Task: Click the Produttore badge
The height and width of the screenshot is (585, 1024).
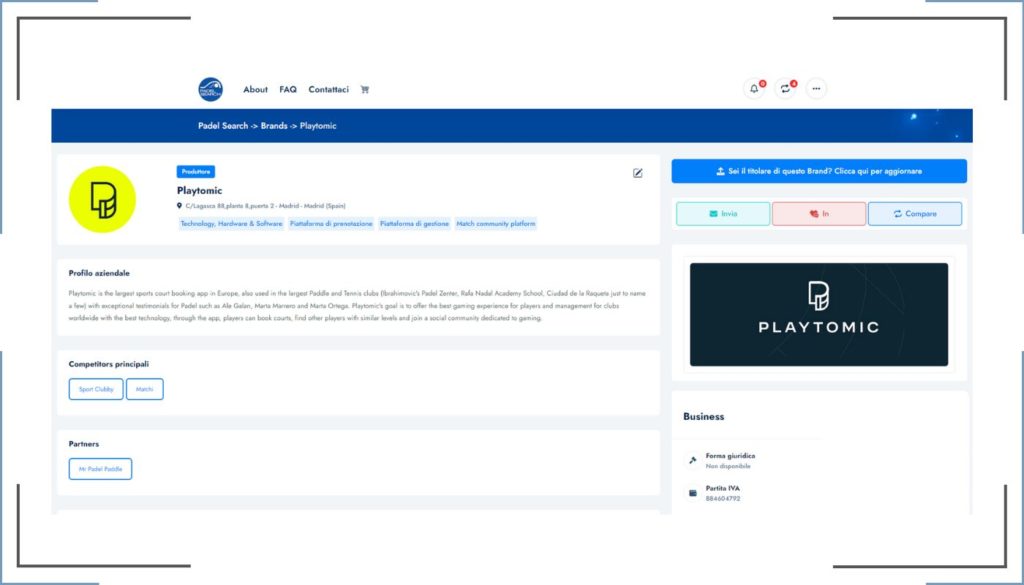Action: click(x=196, y=172)
